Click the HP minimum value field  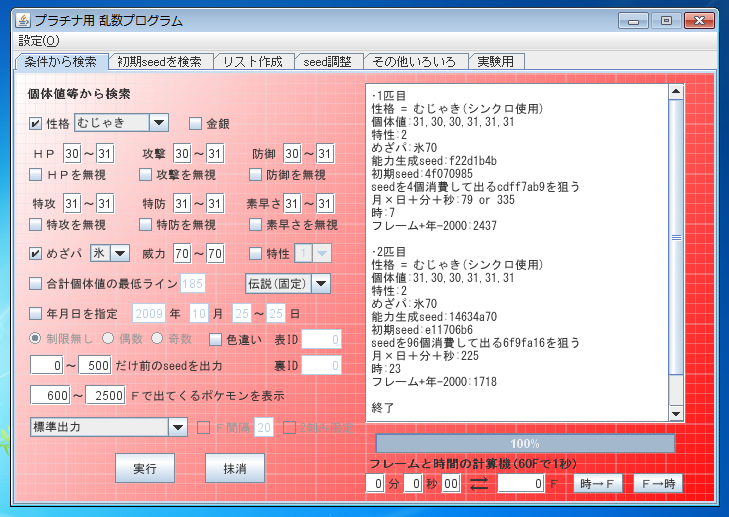[72, 153]
